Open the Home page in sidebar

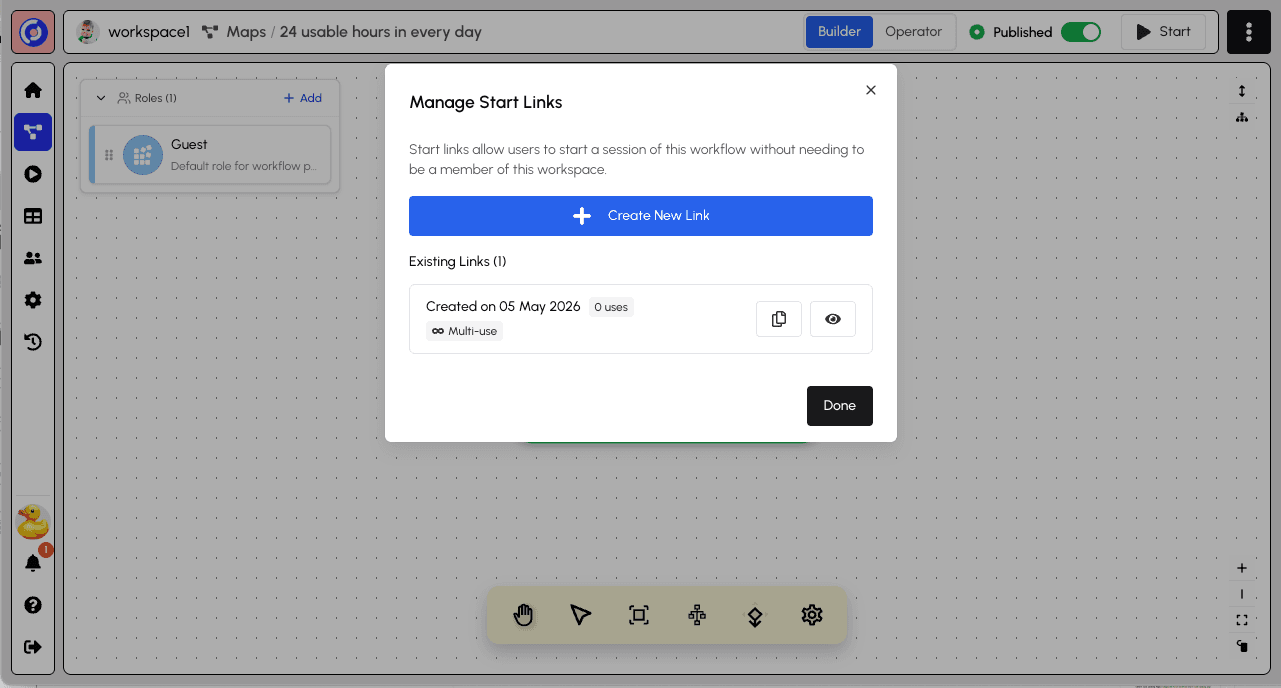(33, 90)
